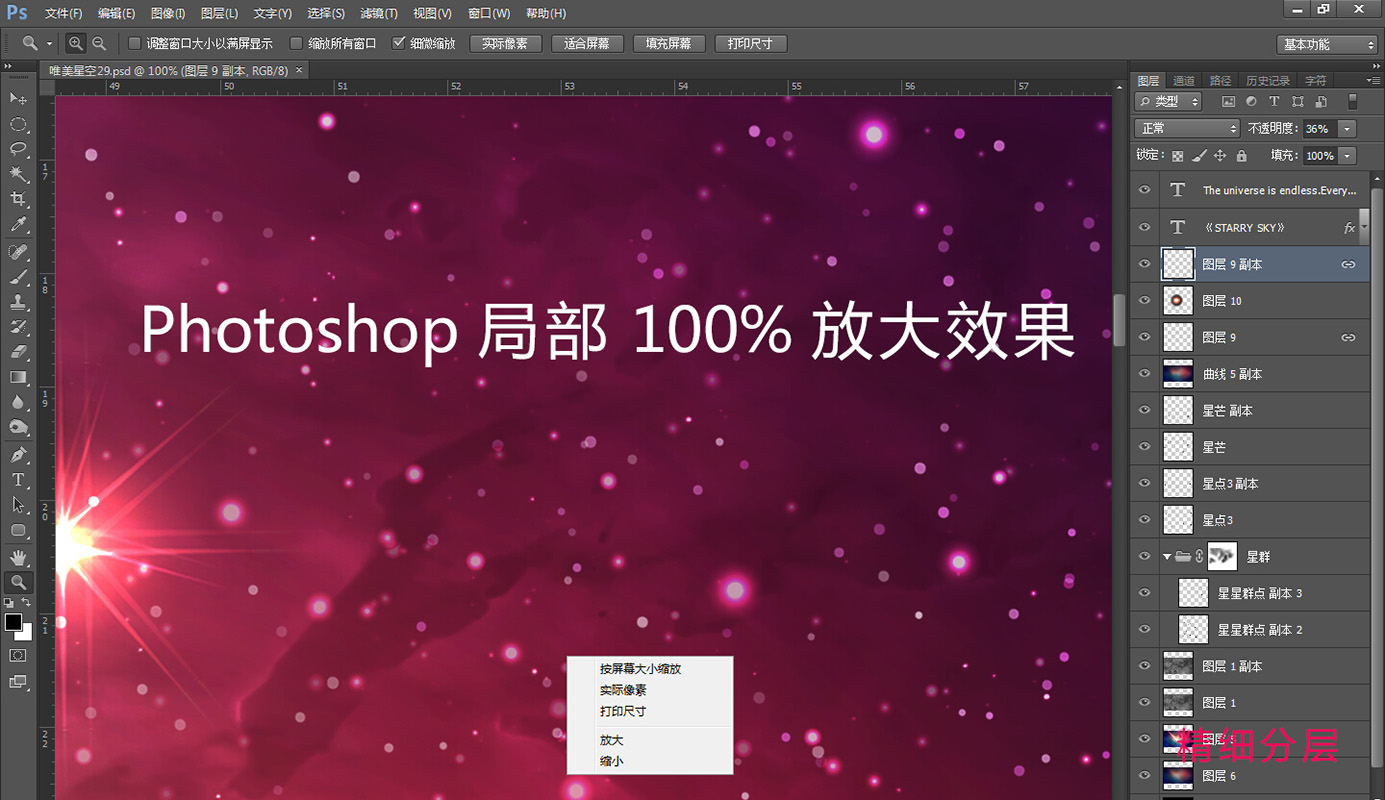Hide 图层 9 副本 layer
Image resolution: width=1385 pixels, height=800 pixels.
click(x=1145, y=264)
